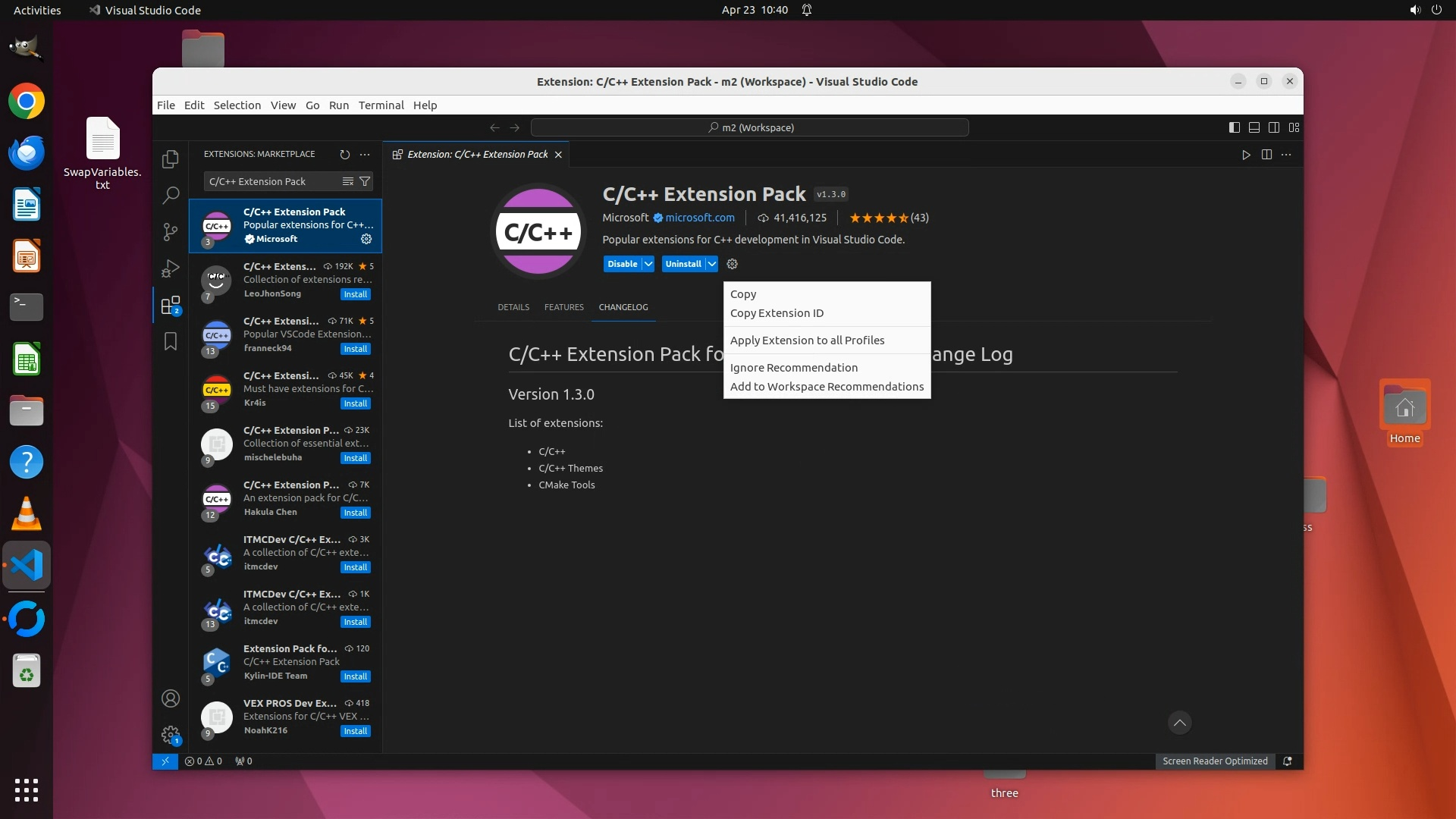
Task: Open the Explorer view in activity bar
Action: coord(171,159)
